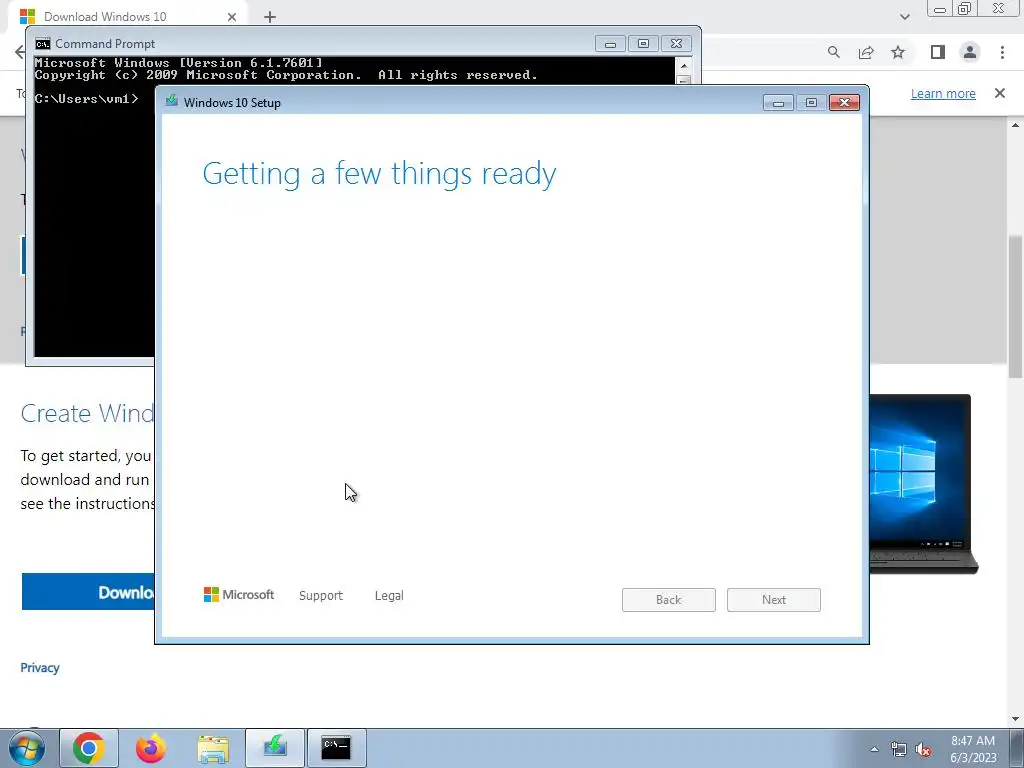This screenshot has width=1024, height=768.
Task: Minimize the Chrome window
Action: pyautogui.click(x=940, y=8)
